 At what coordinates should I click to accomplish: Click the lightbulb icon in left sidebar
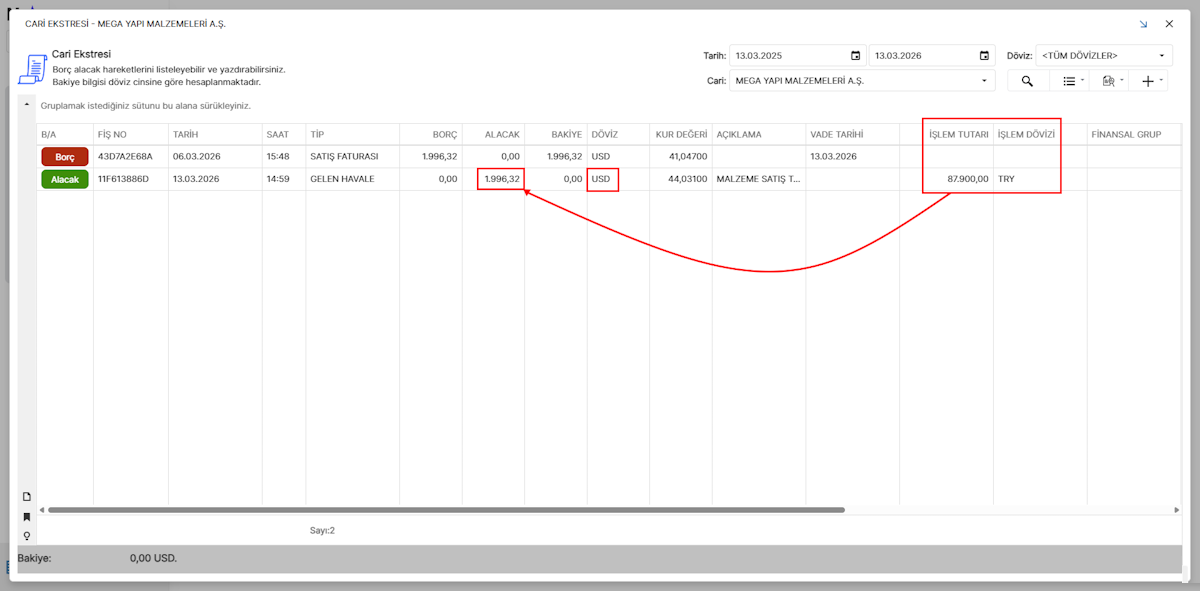pyautogui.click(x=27, y=536)
